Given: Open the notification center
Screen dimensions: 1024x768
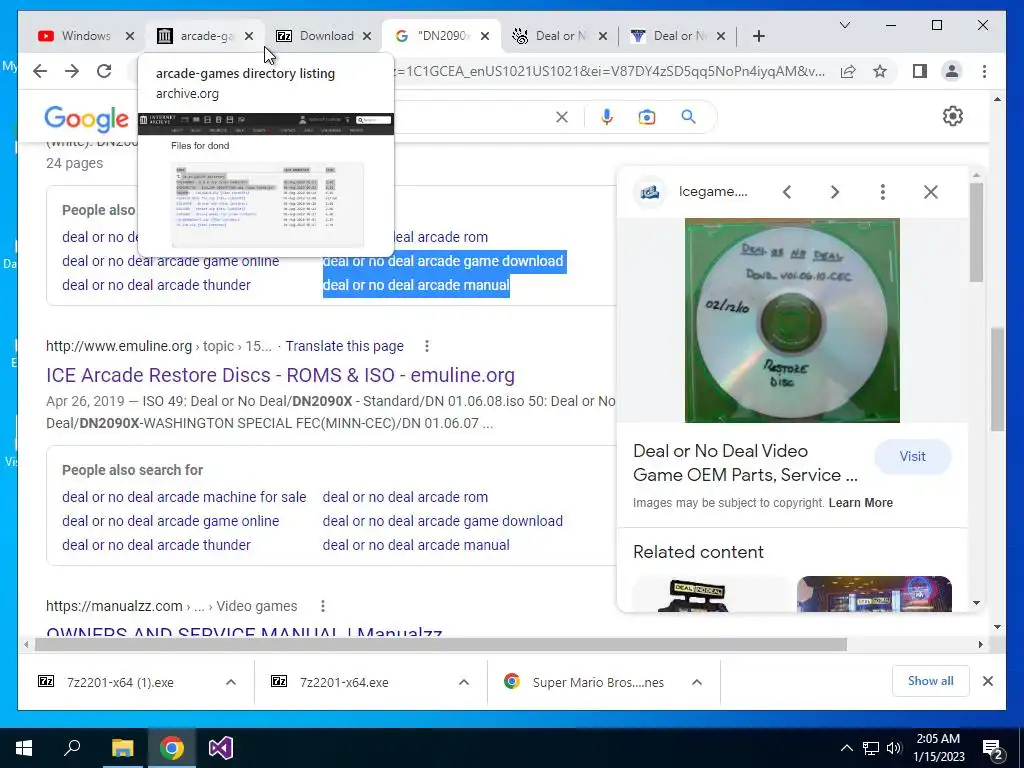Looking at the screenshot, I should coord(993,748).
